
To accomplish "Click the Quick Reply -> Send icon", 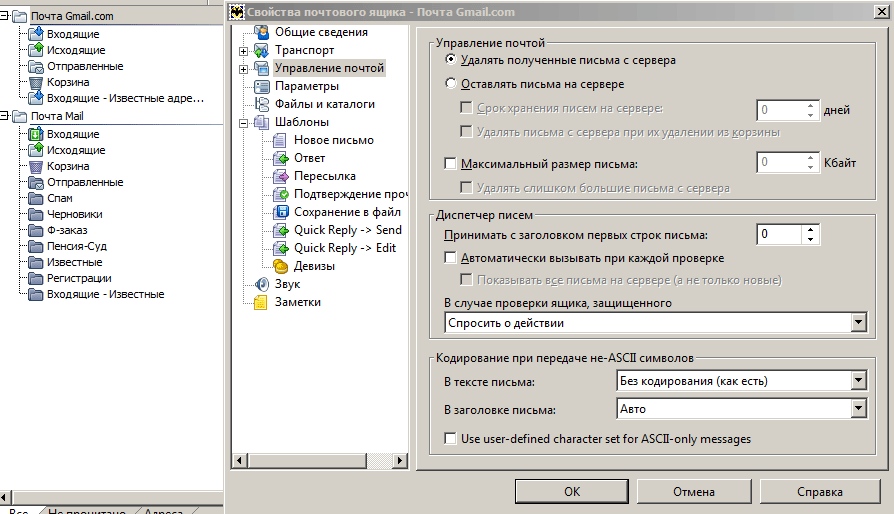I will [280, 230].
